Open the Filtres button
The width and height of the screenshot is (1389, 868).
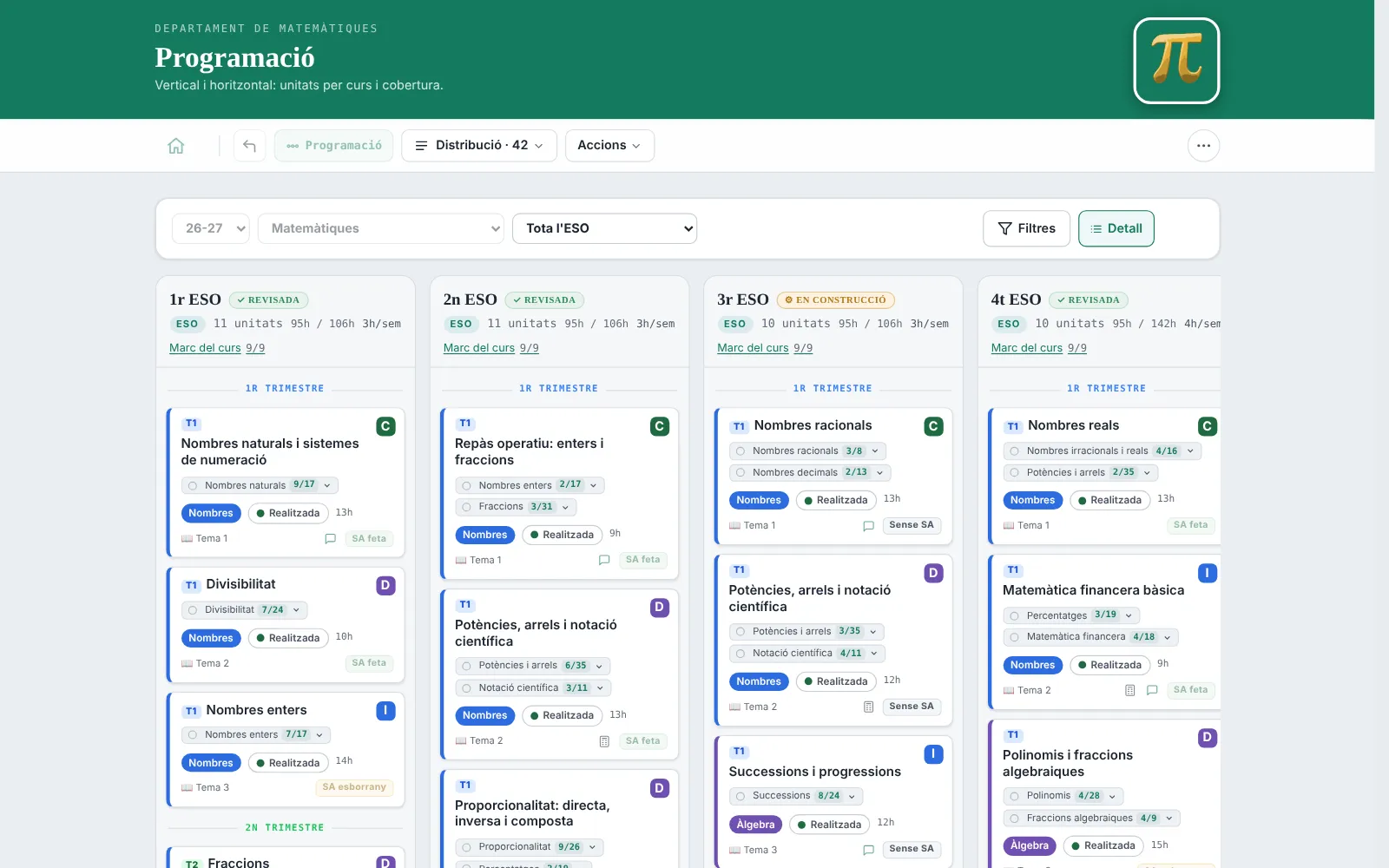1026,228
